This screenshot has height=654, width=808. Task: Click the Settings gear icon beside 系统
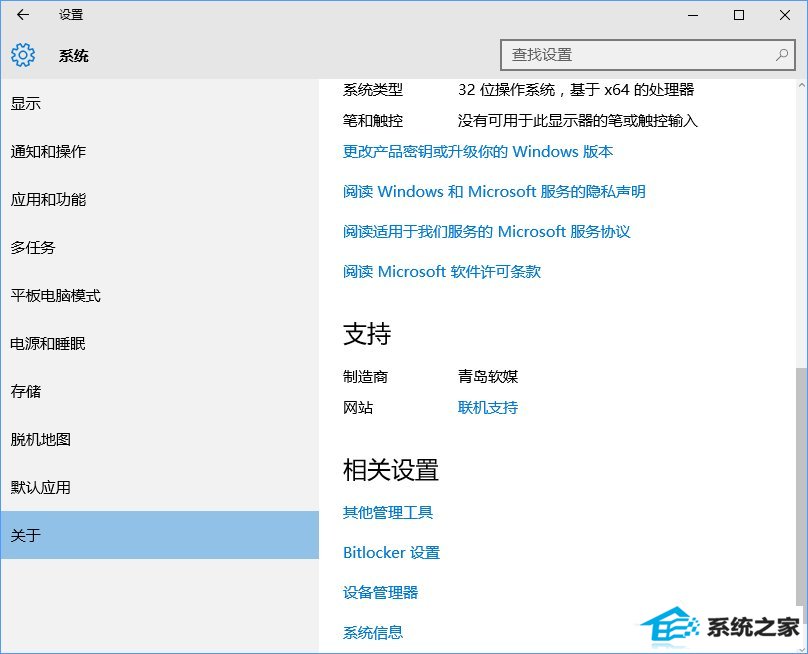23,55
